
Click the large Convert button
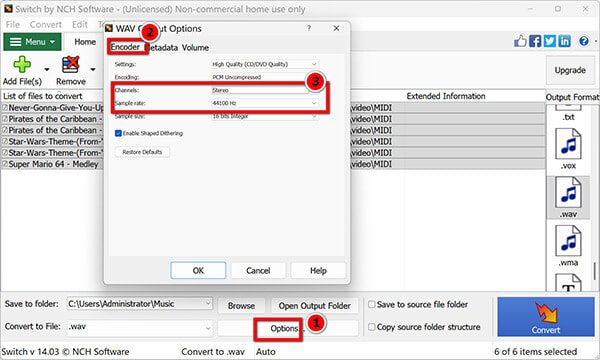pyautogui.click(x=546, y=317)
